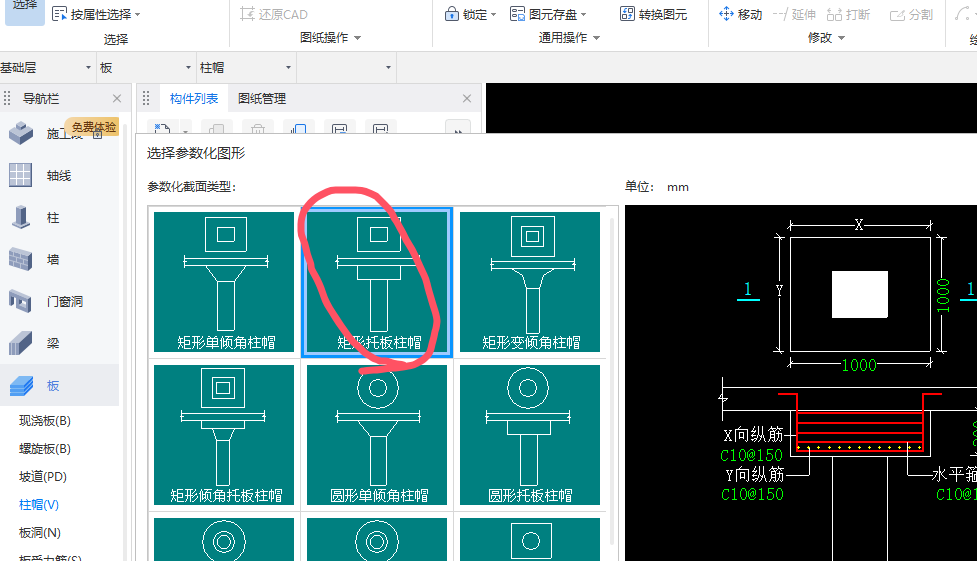Choose the 圆形单倾角柱帽 section type
977x561 pixels.
377,434
